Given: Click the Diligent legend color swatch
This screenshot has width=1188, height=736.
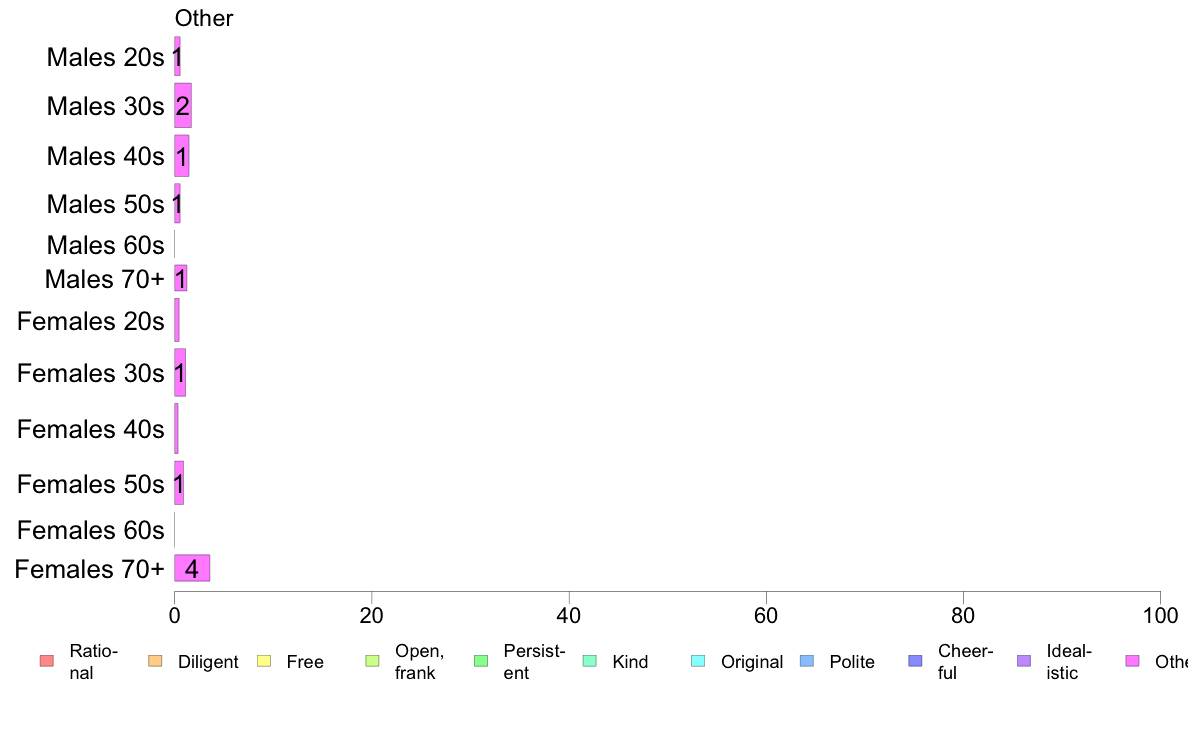Looking at the screenshot, I should pos(155,661).
